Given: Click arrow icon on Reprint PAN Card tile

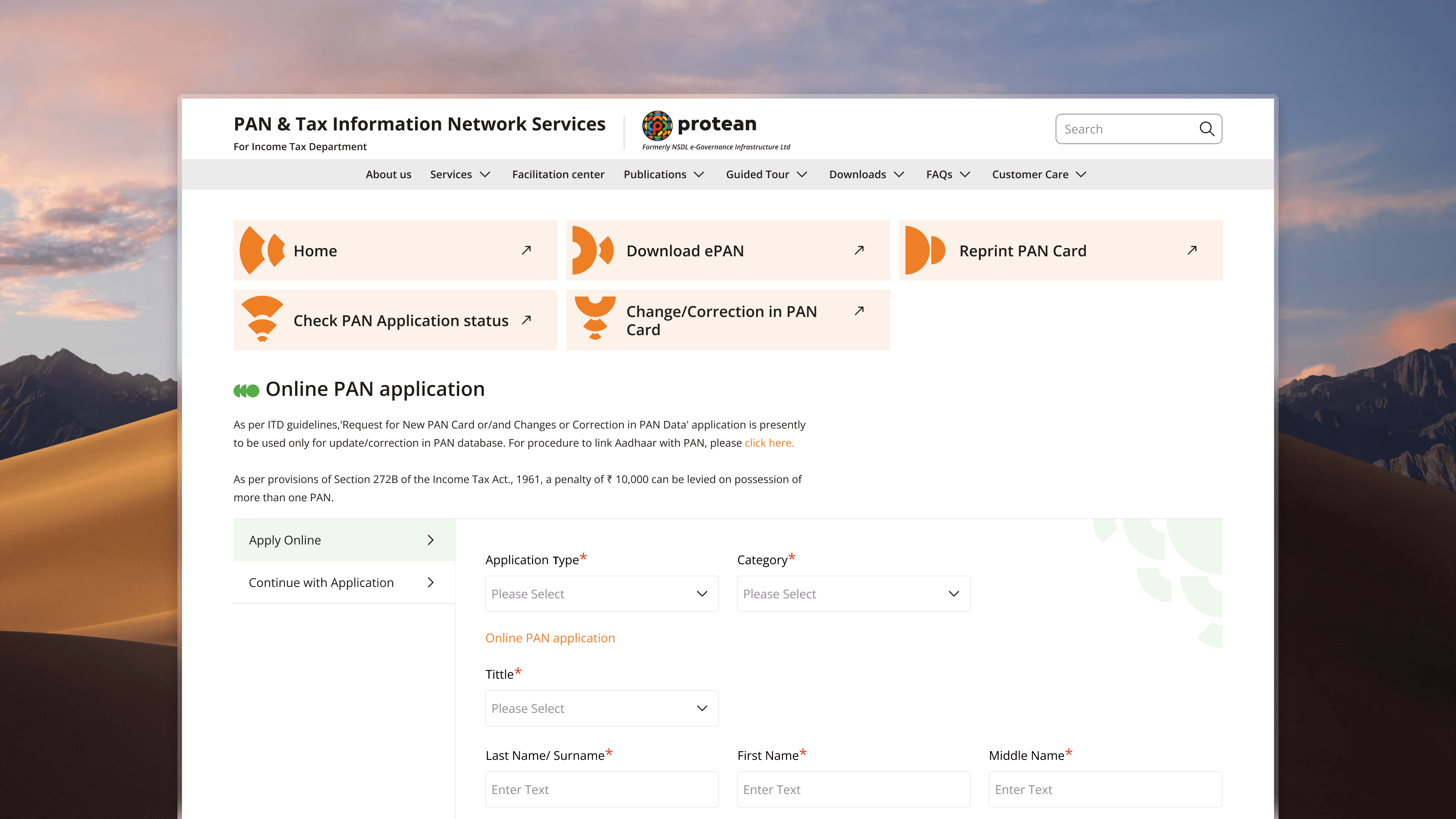Looking at the screenshot, I should coord(1192,250).
